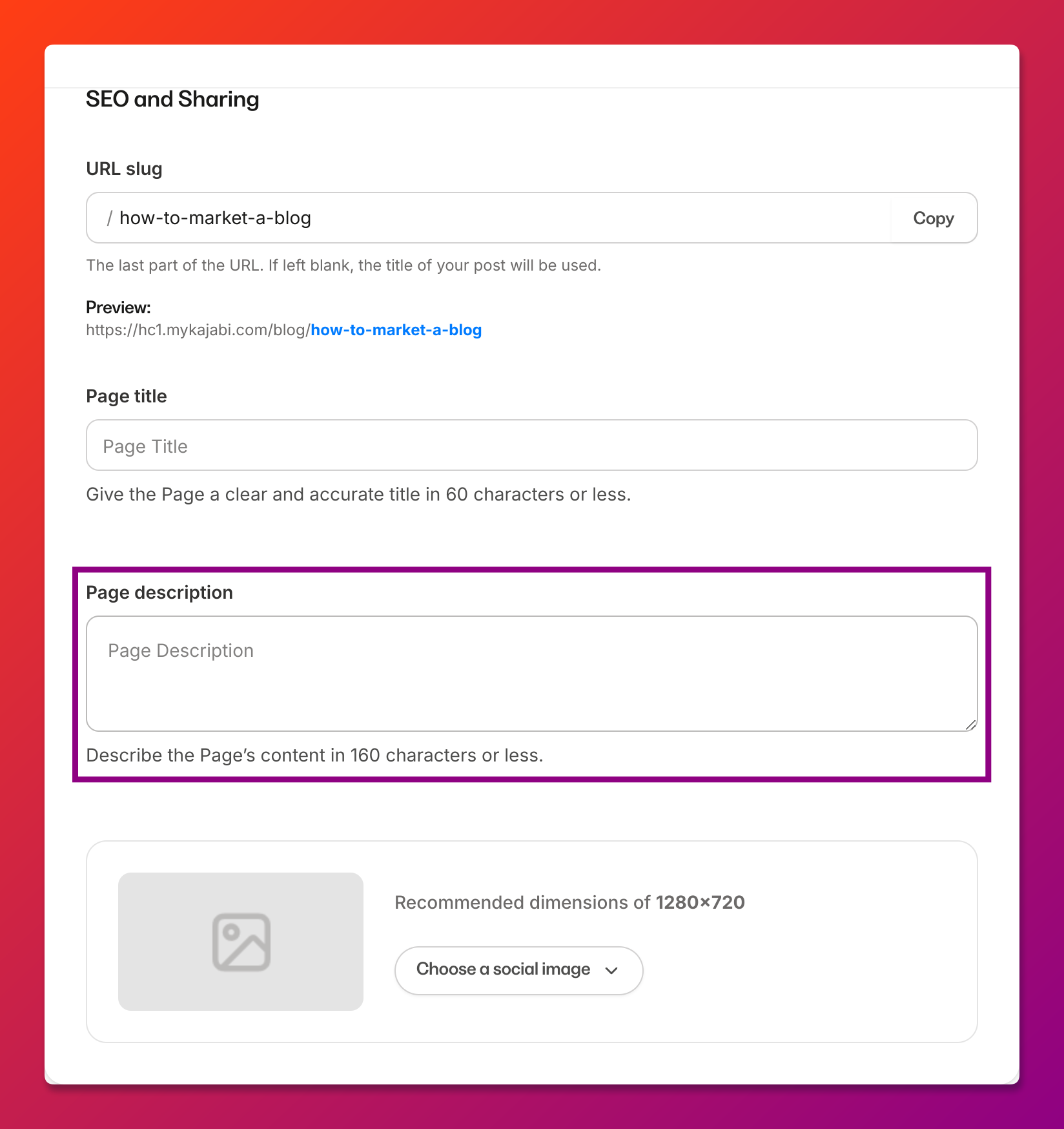The height and width of the screenshot is (1129, 1064).
Task: Click the recommended dimensions 1280×720 text
Action: pos(569,903)
